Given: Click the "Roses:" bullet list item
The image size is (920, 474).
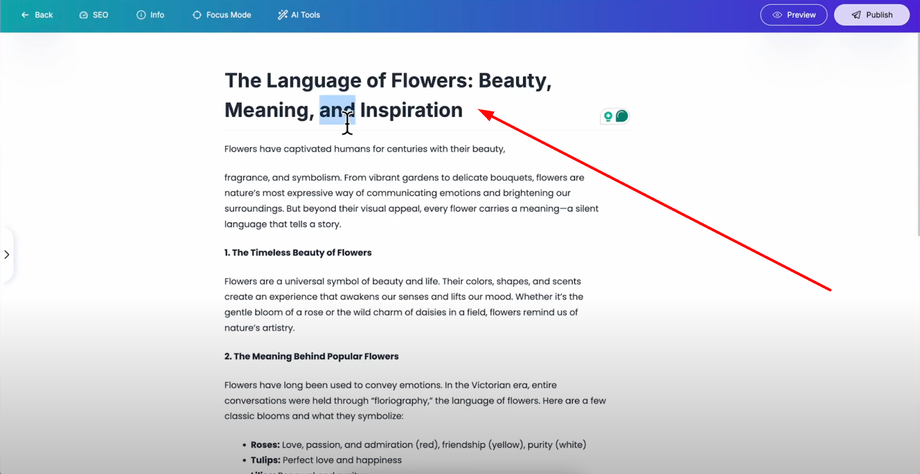Looking at the screenshot, I should pyautogui.click(x=418, y=445).
